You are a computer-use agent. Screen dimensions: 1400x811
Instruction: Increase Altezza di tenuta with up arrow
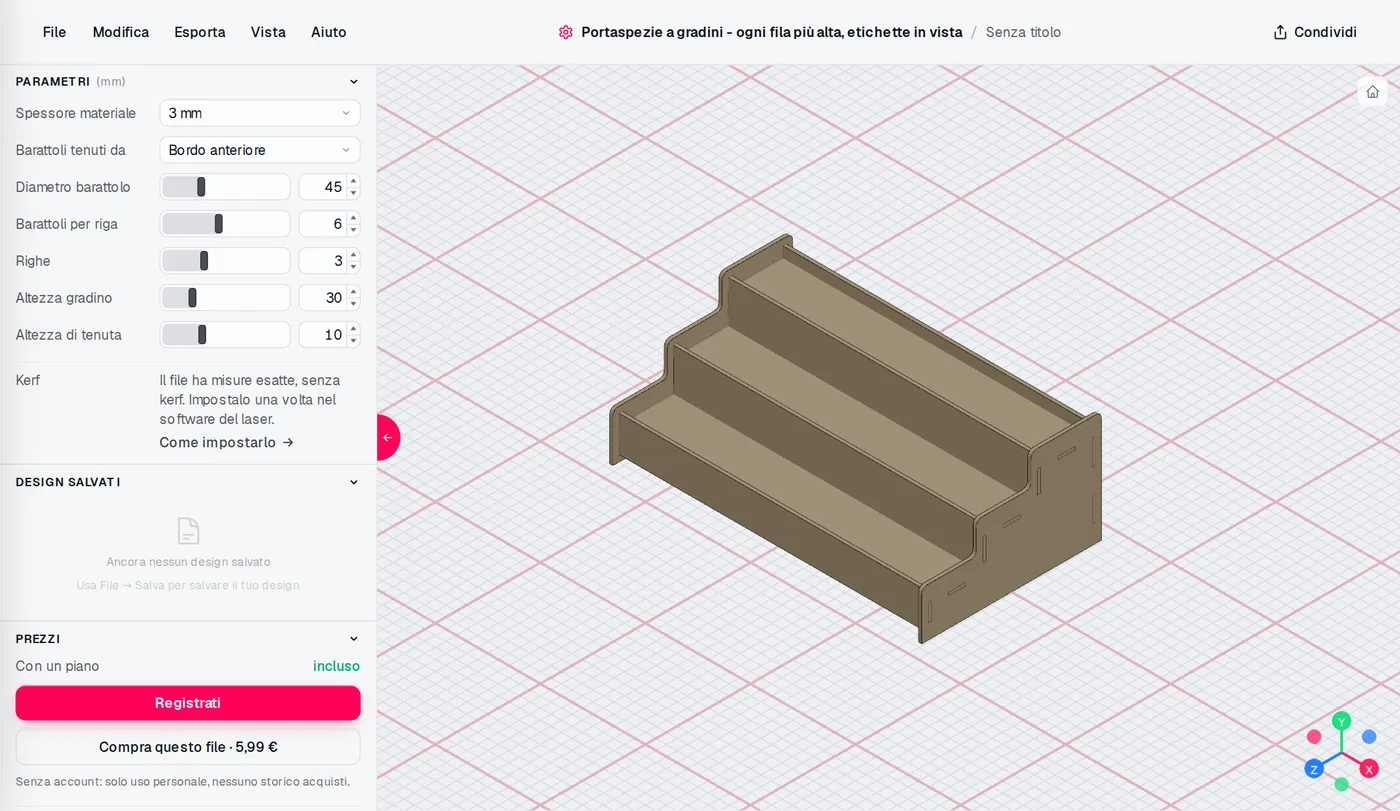click(x=353, y=330)
